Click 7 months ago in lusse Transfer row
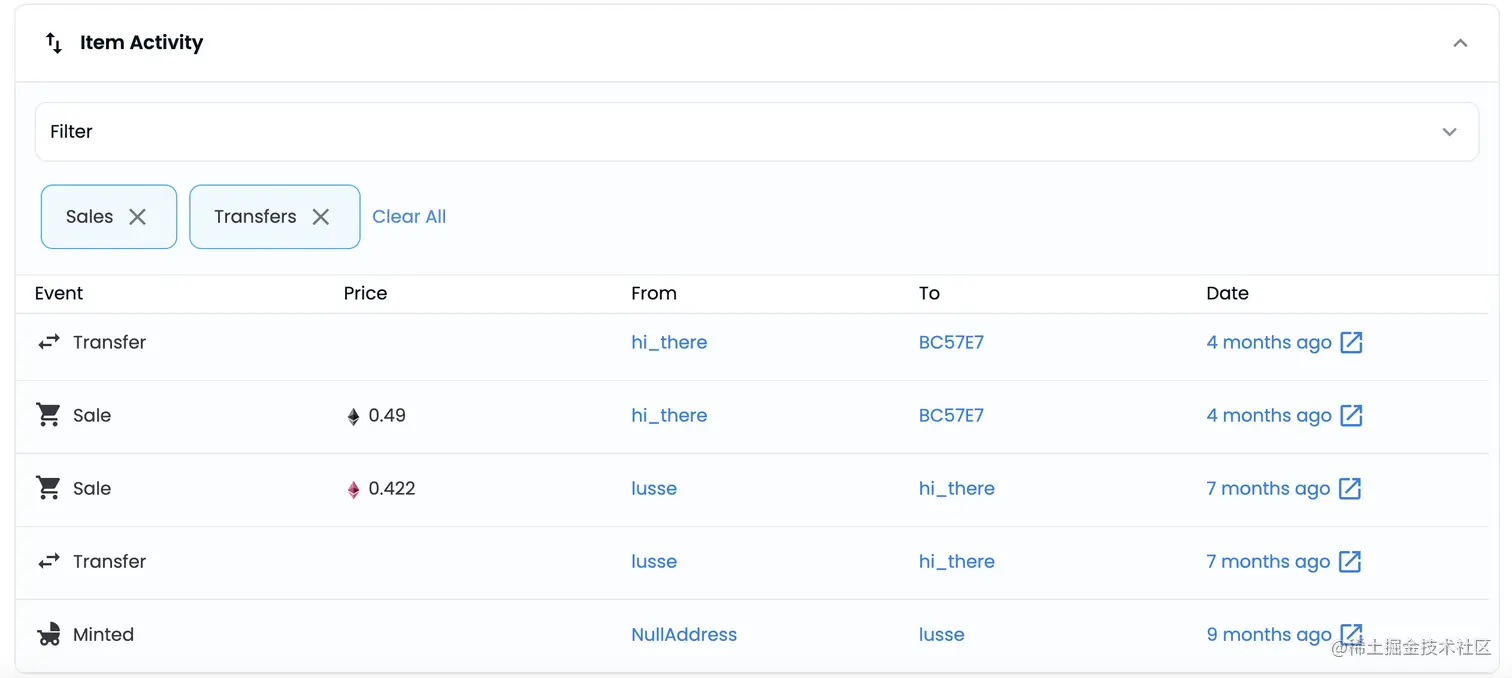 [x=1268, y=561]
